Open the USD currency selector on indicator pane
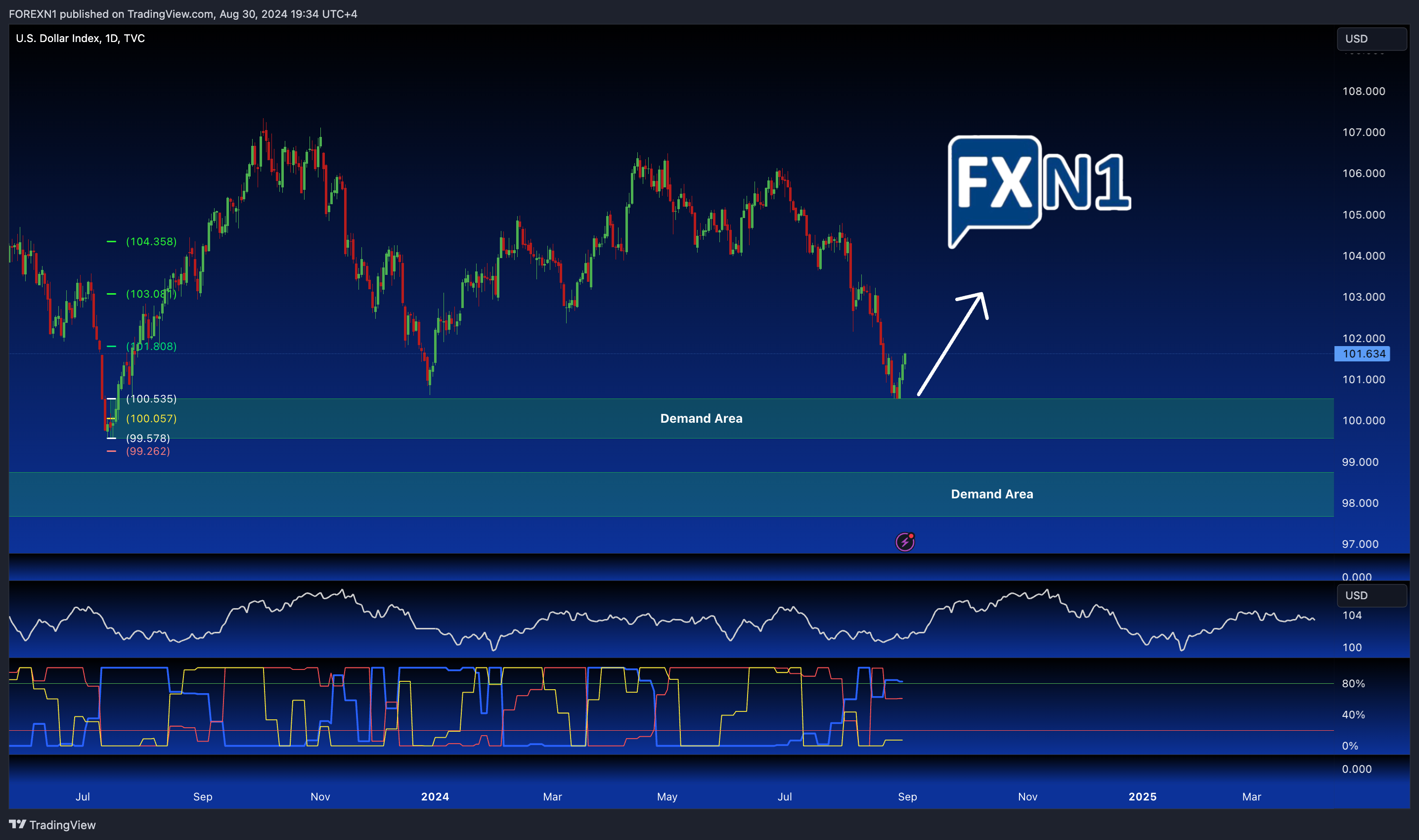 tap(1372, 595)
